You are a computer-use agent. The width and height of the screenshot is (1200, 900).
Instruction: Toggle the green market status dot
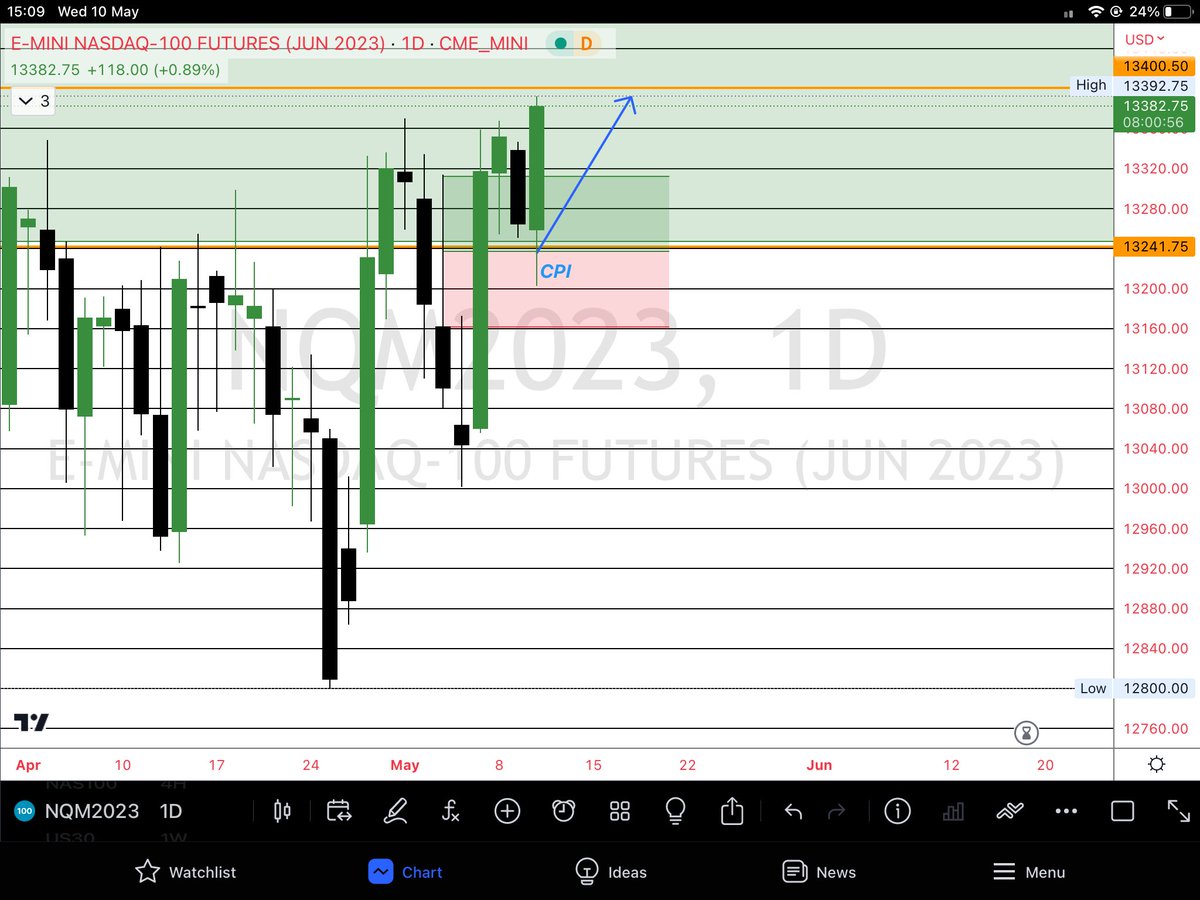point(561,44)
